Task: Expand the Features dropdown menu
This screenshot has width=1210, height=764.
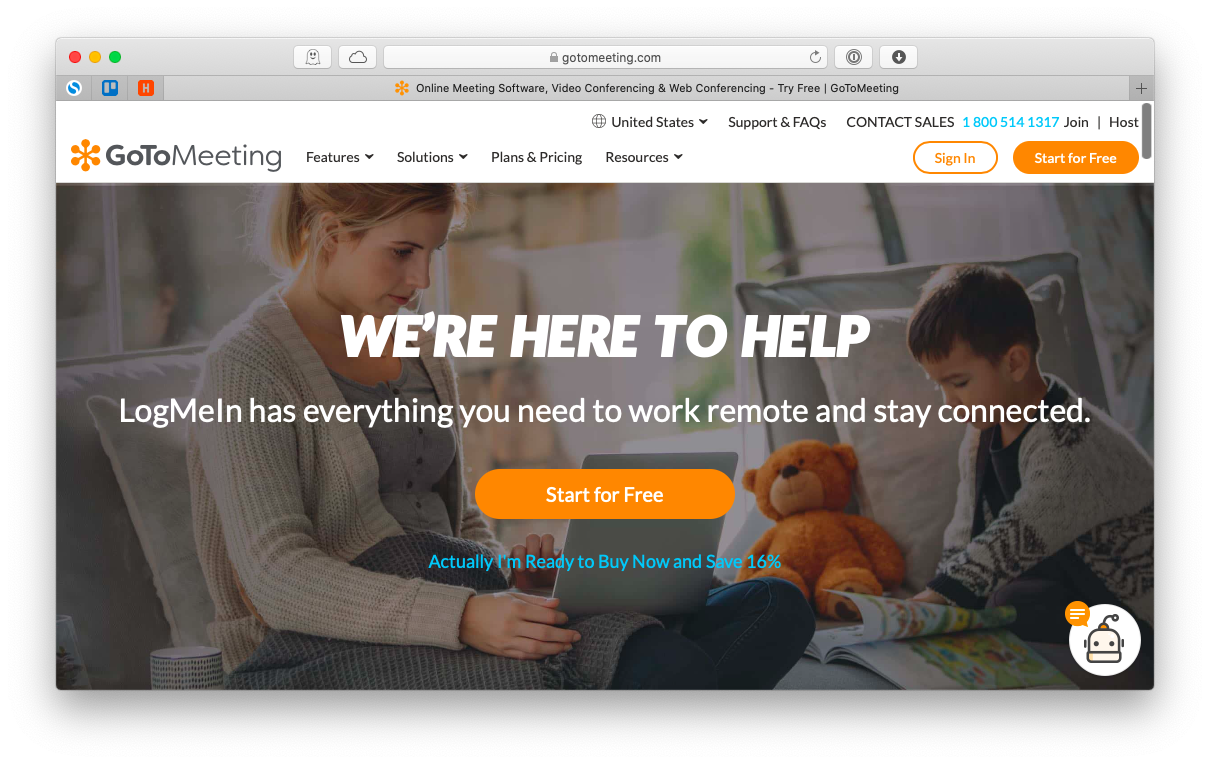Action: [340, 157]
